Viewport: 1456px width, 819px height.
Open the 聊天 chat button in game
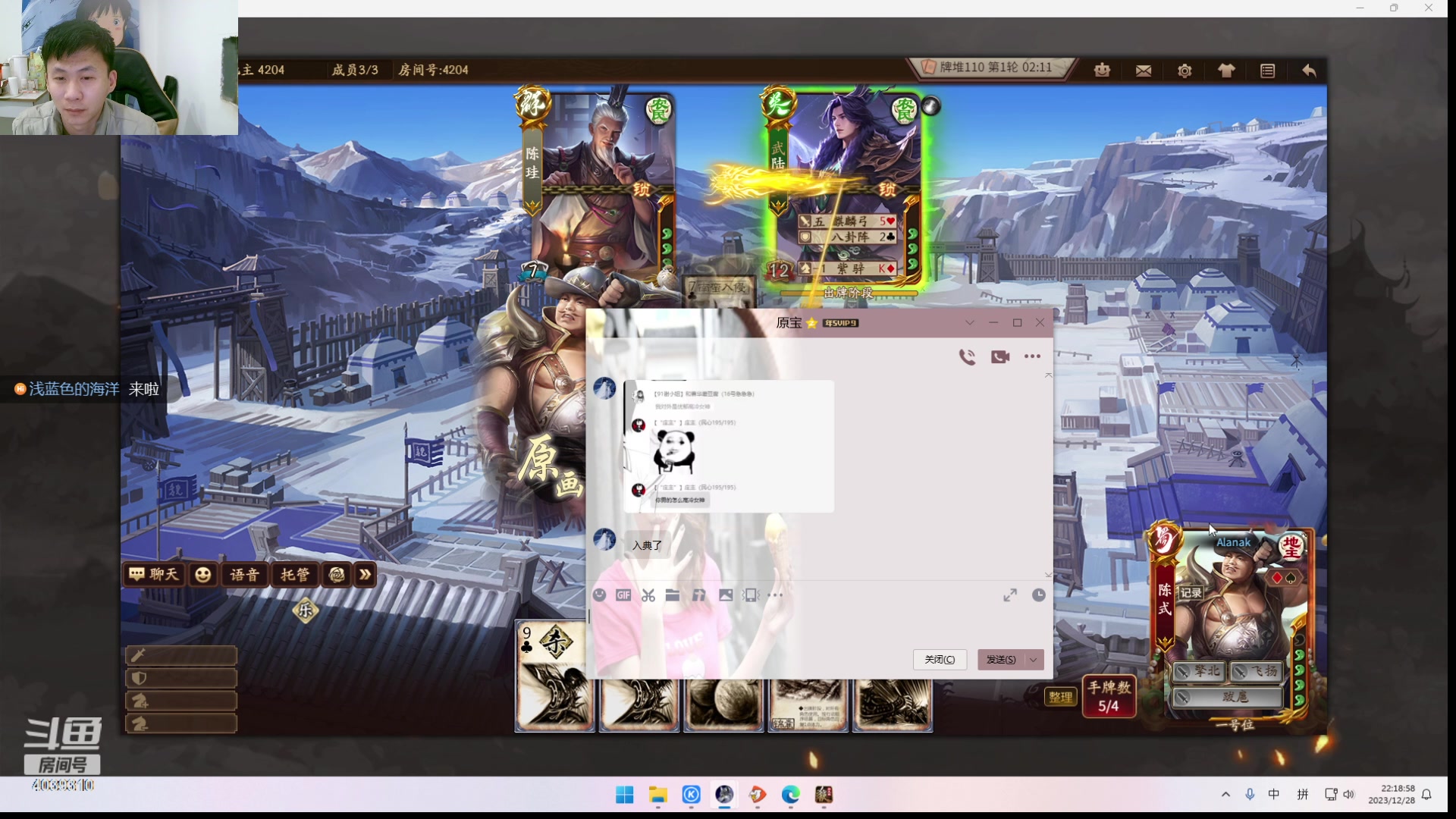pos(155,575)
